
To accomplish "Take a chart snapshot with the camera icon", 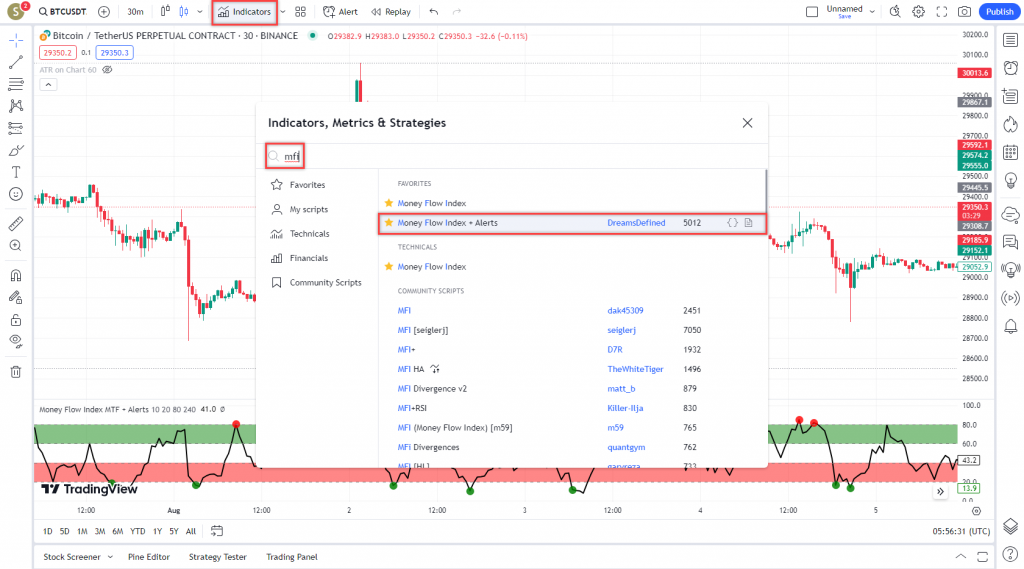I will coord(964,12).
